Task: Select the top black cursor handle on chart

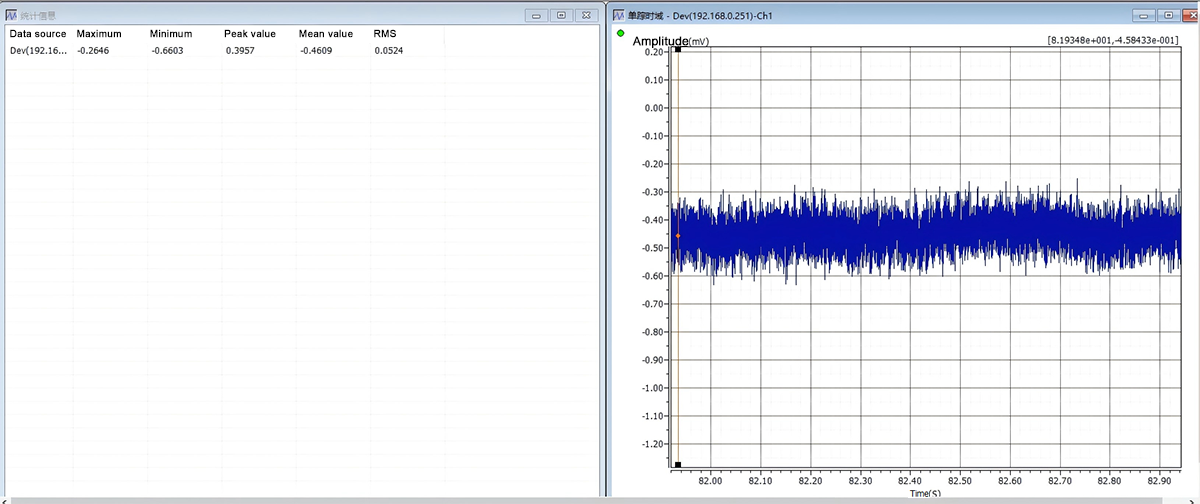Action: [678, 49]
